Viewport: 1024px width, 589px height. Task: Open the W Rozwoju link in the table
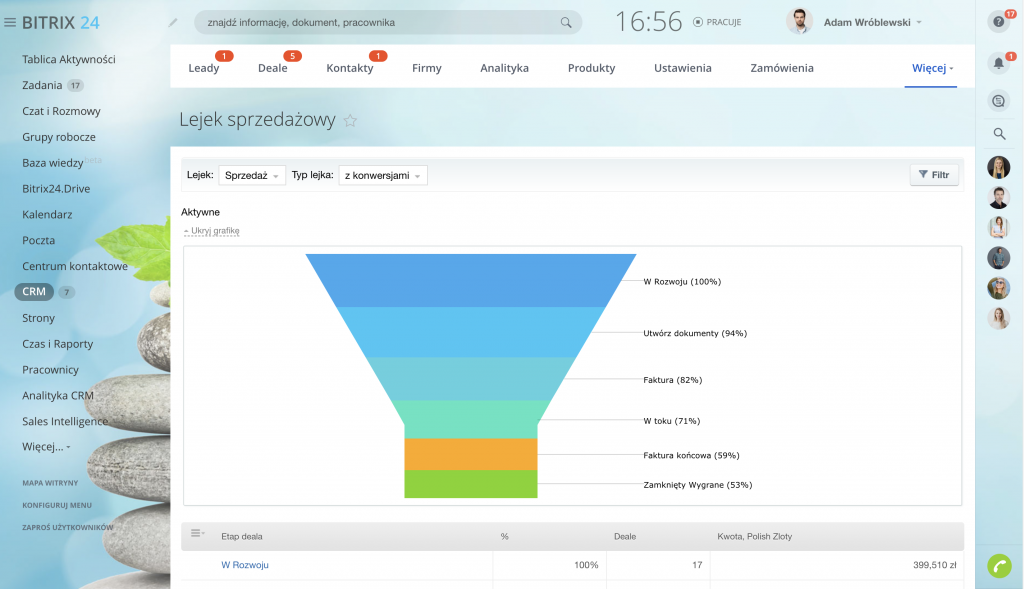point(245,565)
